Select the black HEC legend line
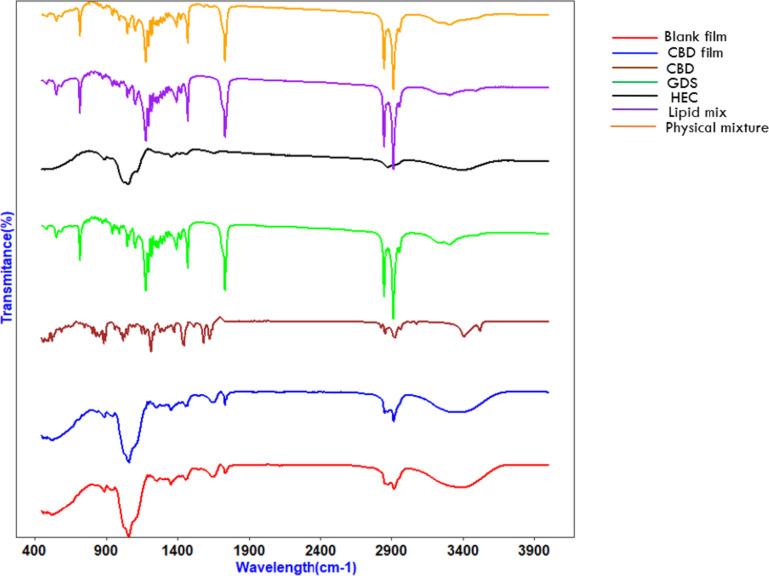This screenshot has width=769, height=576. pyautogui.click(x=634, y=96)
